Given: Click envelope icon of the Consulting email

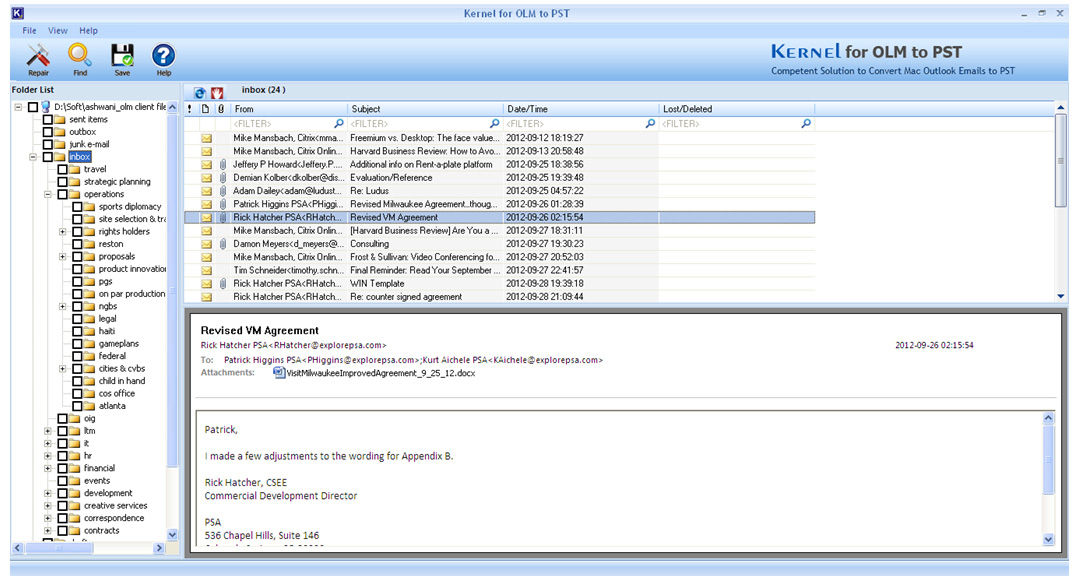Looking at the screenshot, I should point(206,244).
